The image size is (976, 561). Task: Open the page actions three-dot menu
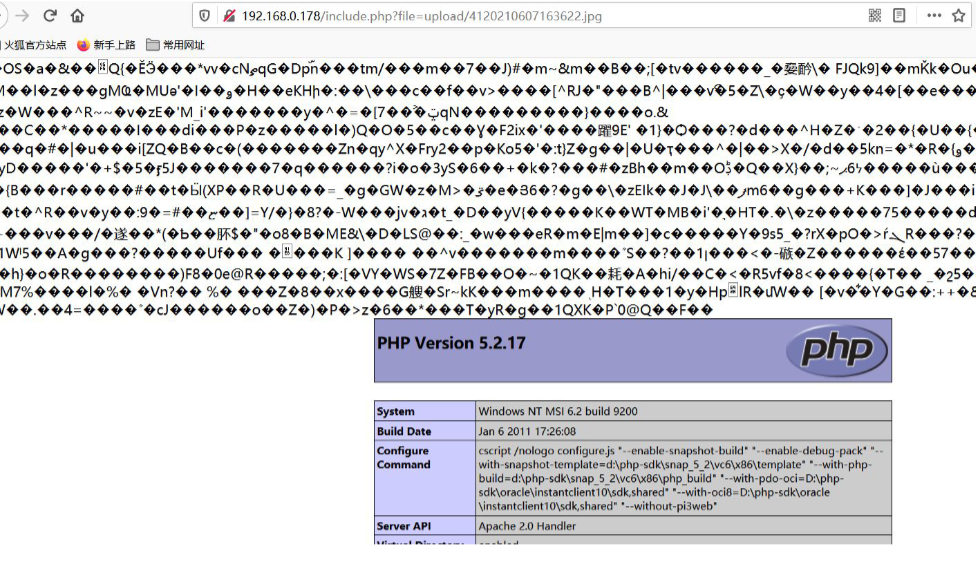pyautogui.click(x=934, y=16)
